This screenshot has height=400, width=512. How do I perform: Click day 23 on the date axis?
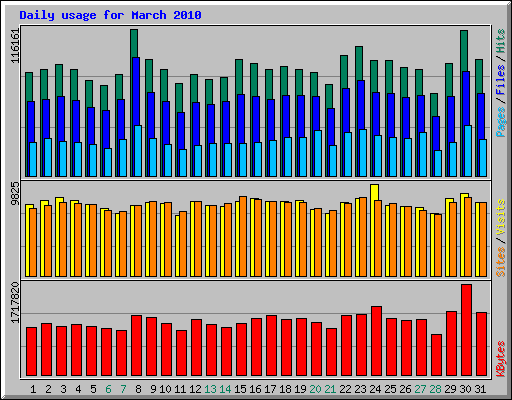360,389
